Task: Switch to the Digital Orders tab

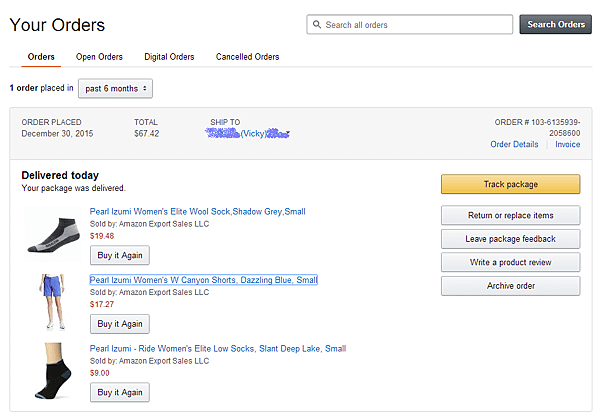Action: pyautogui.click(x=169, y=57)
